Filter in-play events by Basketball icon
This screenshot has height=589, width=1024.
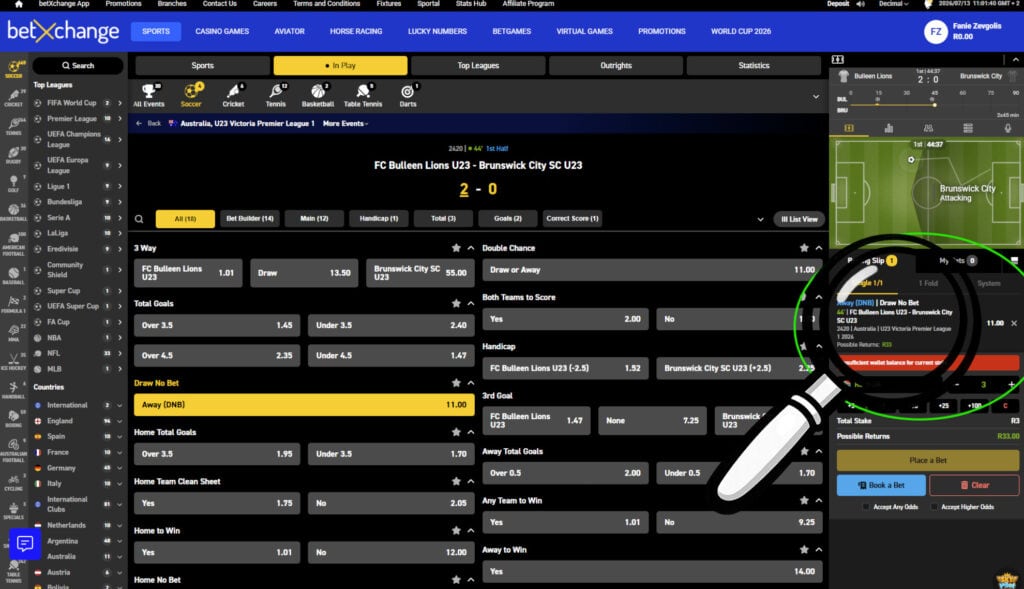tap(318, 95)
